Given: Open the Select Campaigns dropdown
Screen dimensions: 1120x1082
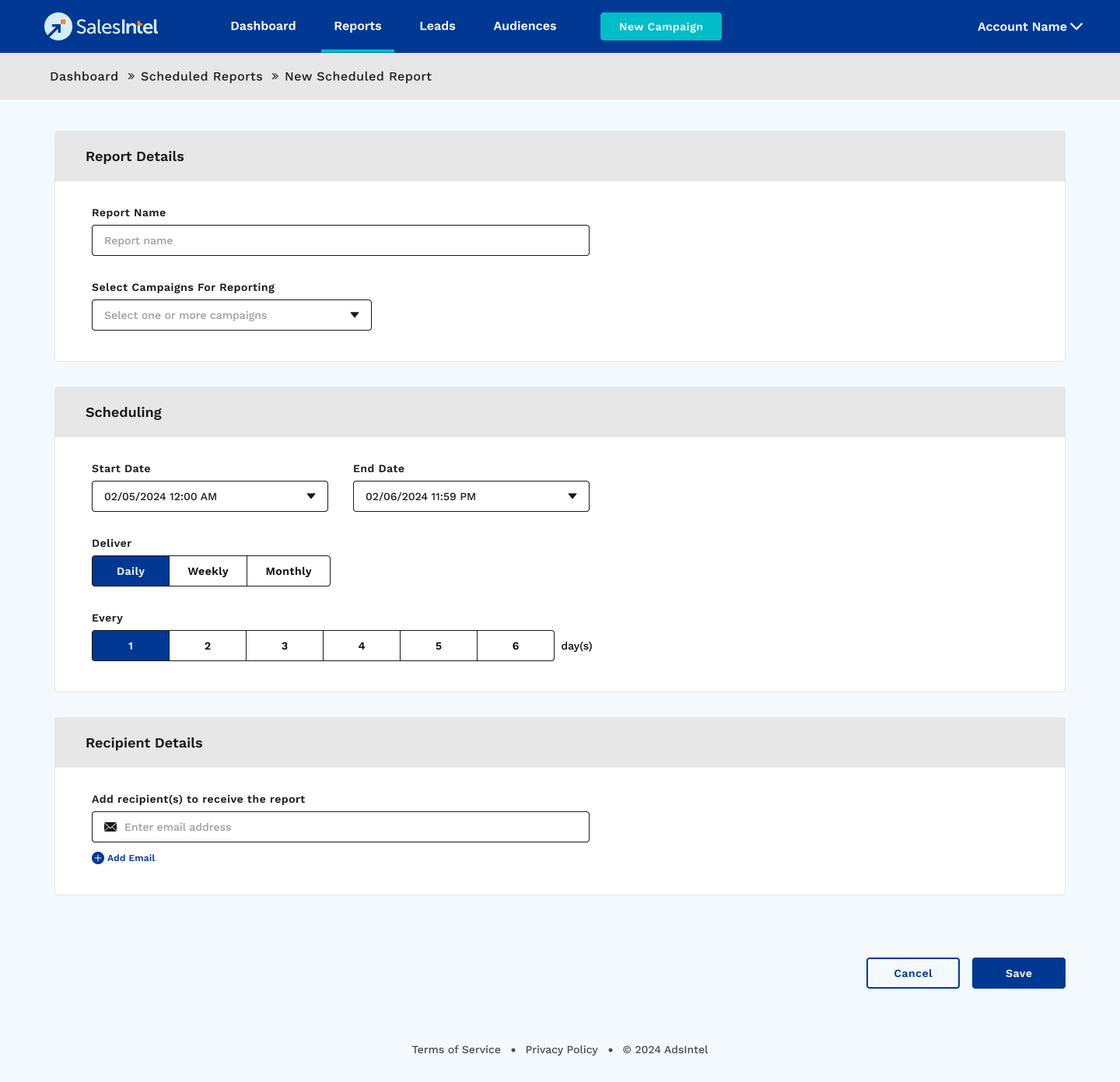Looking at the screenshot, I should (232, 315).
